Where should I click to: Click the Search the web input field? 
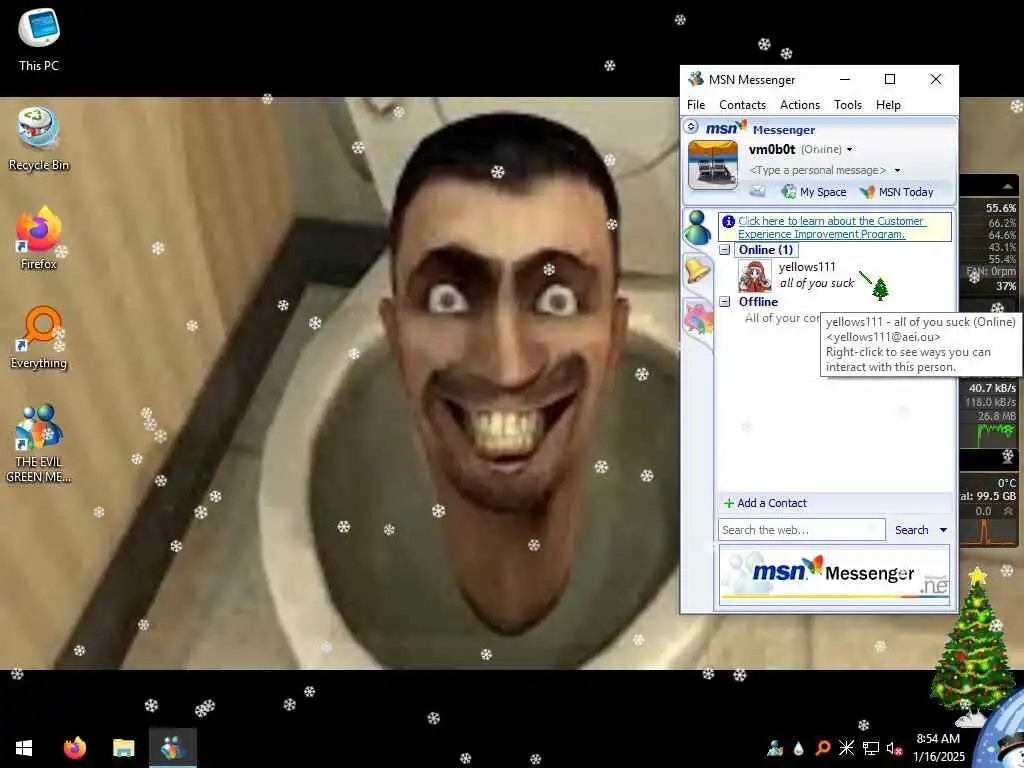(801, 530)
